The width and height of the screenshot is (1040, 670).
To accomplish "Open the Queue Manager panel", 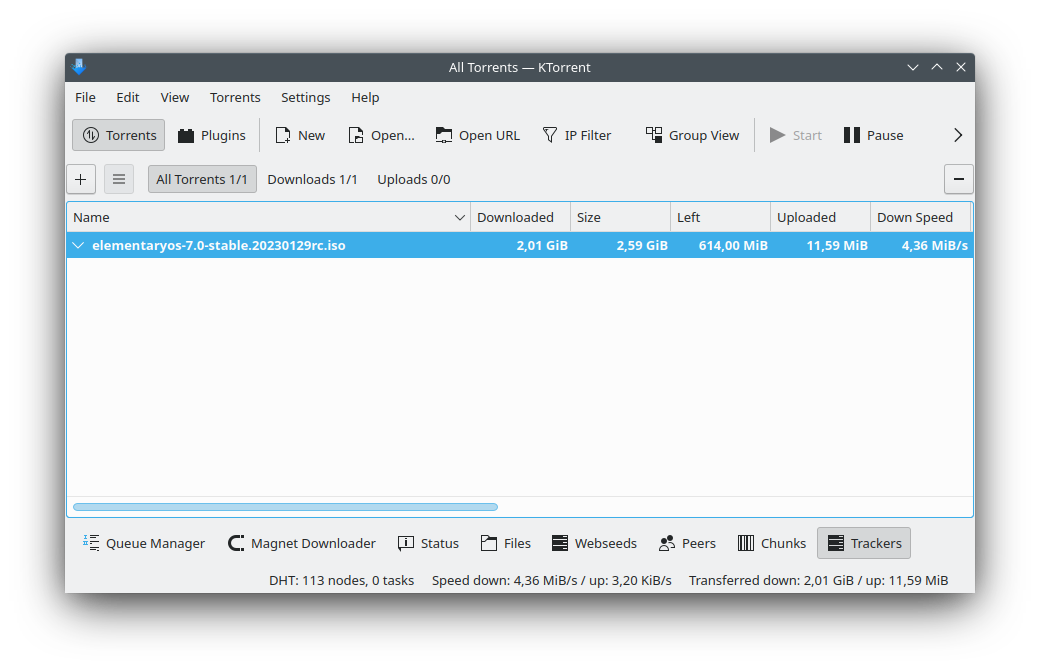I will [143, 543].
